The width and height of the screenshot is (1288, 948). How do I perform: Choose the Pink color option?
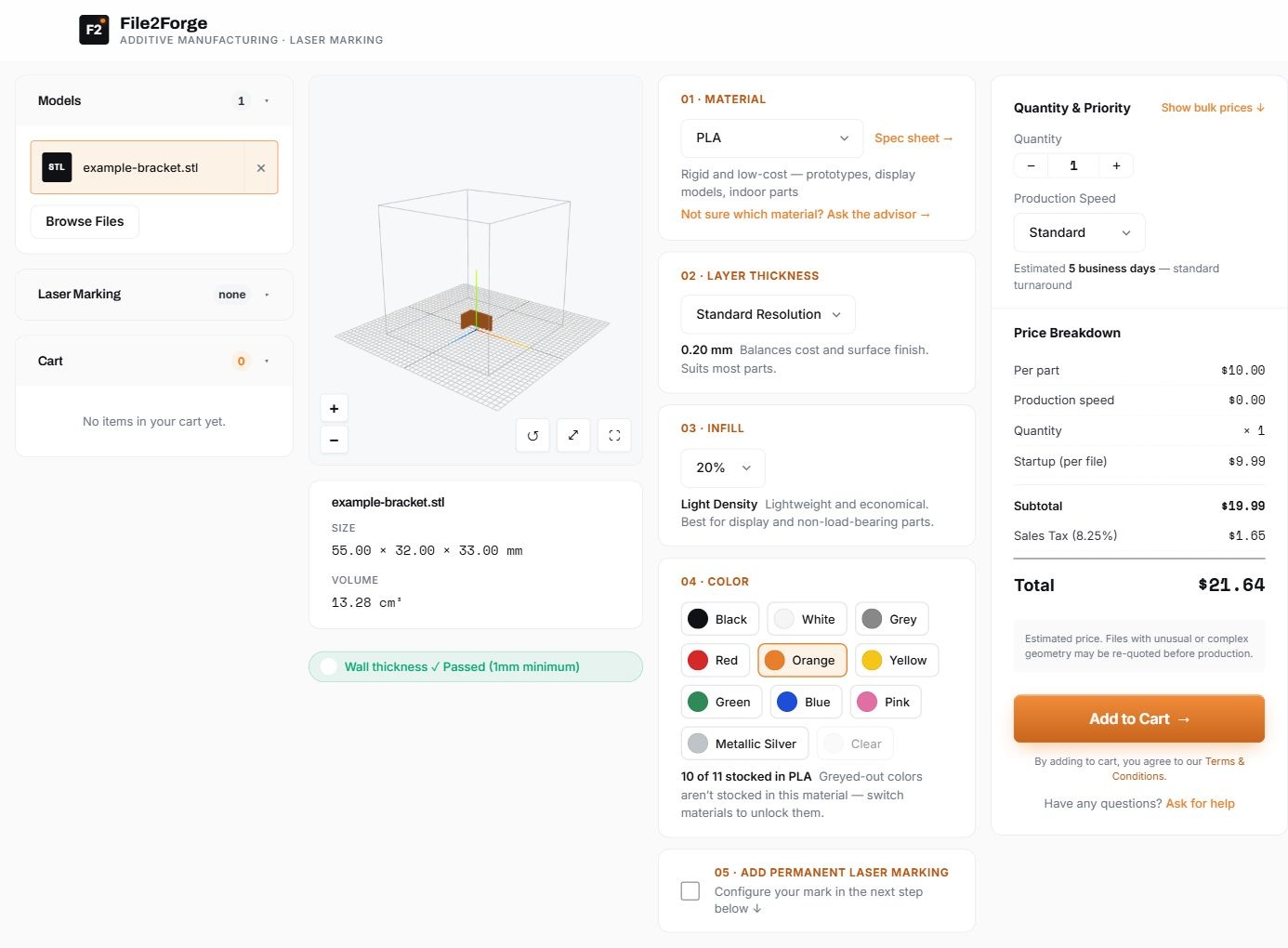coord(886,703)
